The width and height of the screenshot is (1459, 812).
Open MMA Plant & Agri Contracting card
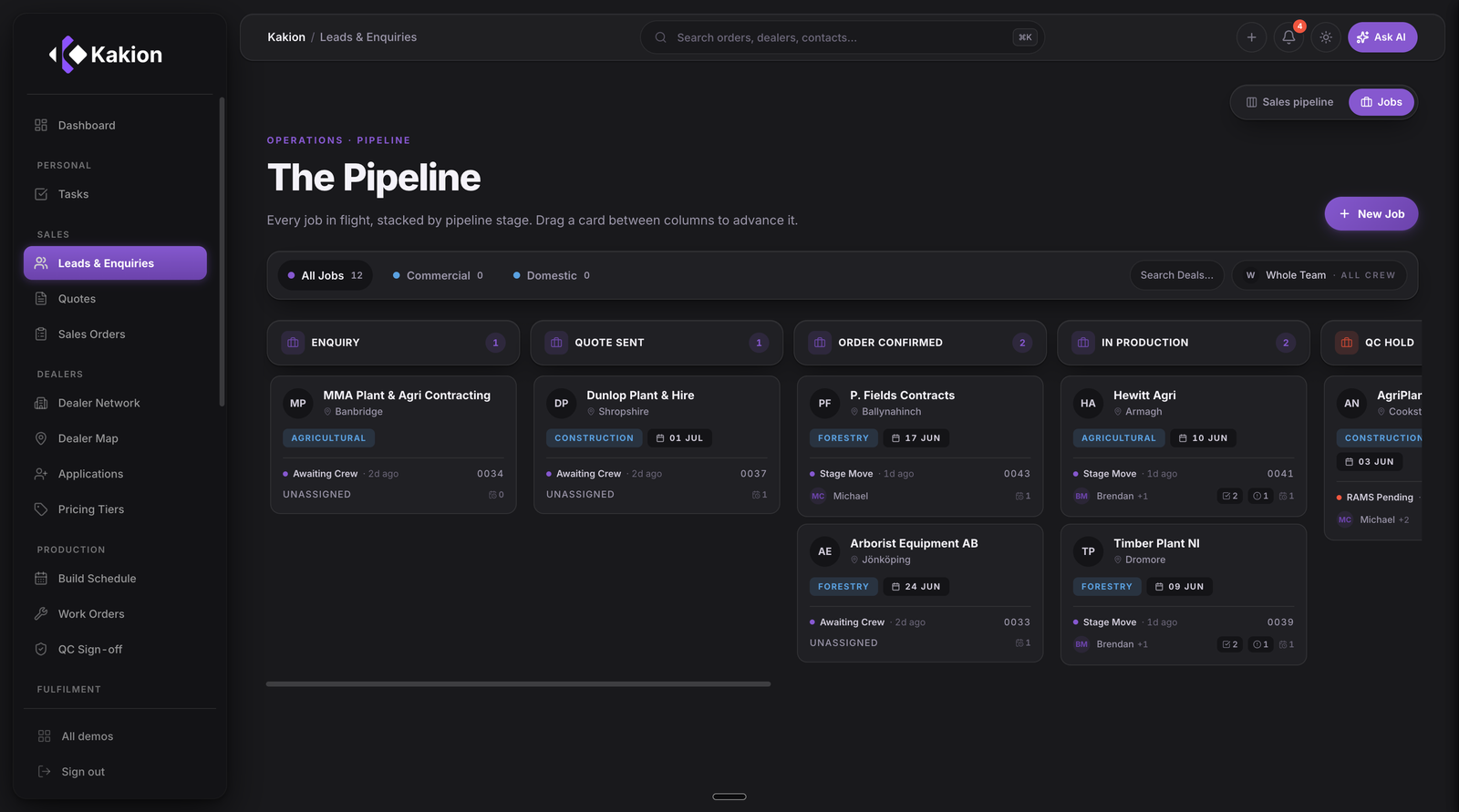(393, 445)
